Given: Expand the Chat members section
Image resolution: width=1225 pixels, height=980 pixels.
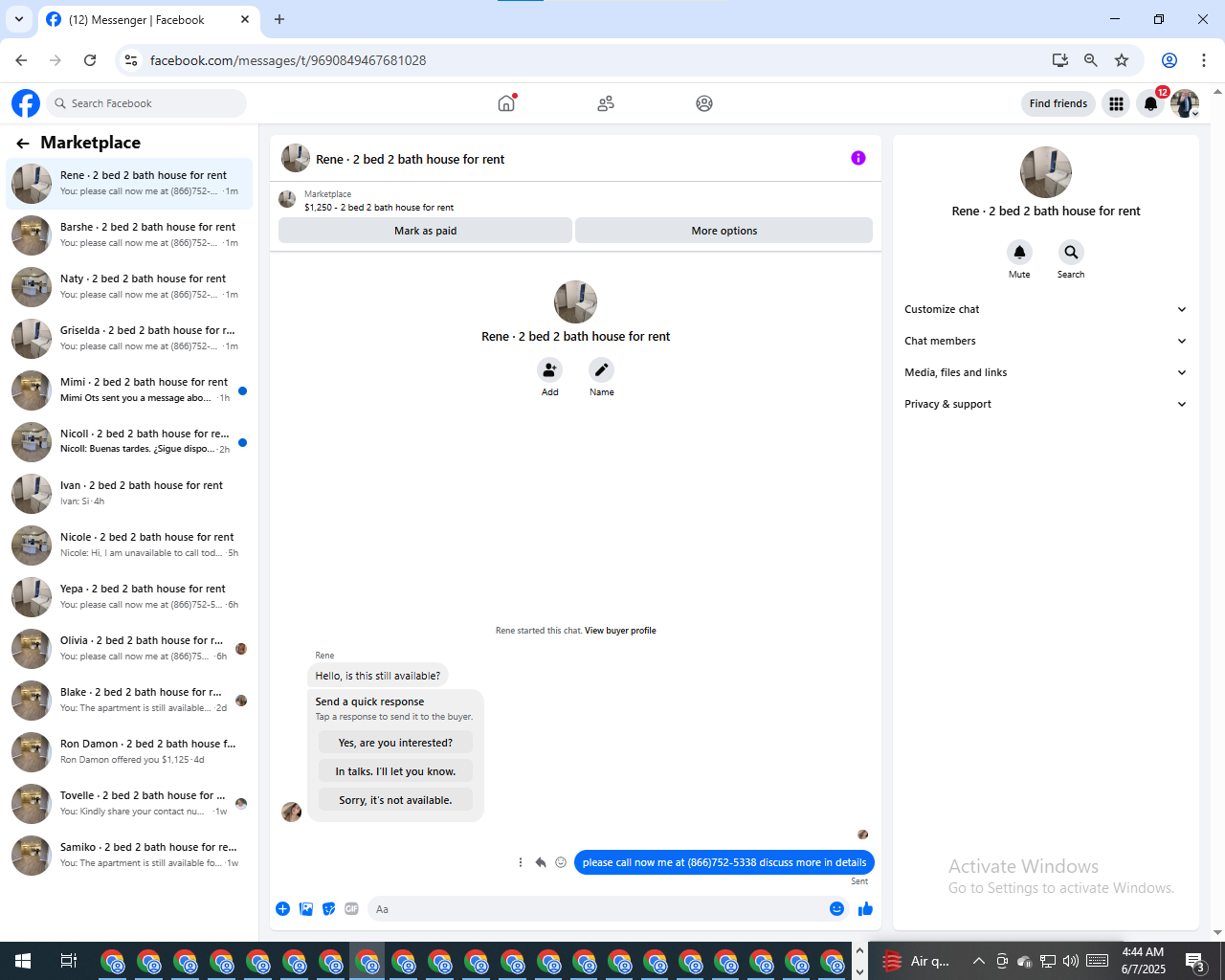Looking at the screenshot, I should [1045, 341].
